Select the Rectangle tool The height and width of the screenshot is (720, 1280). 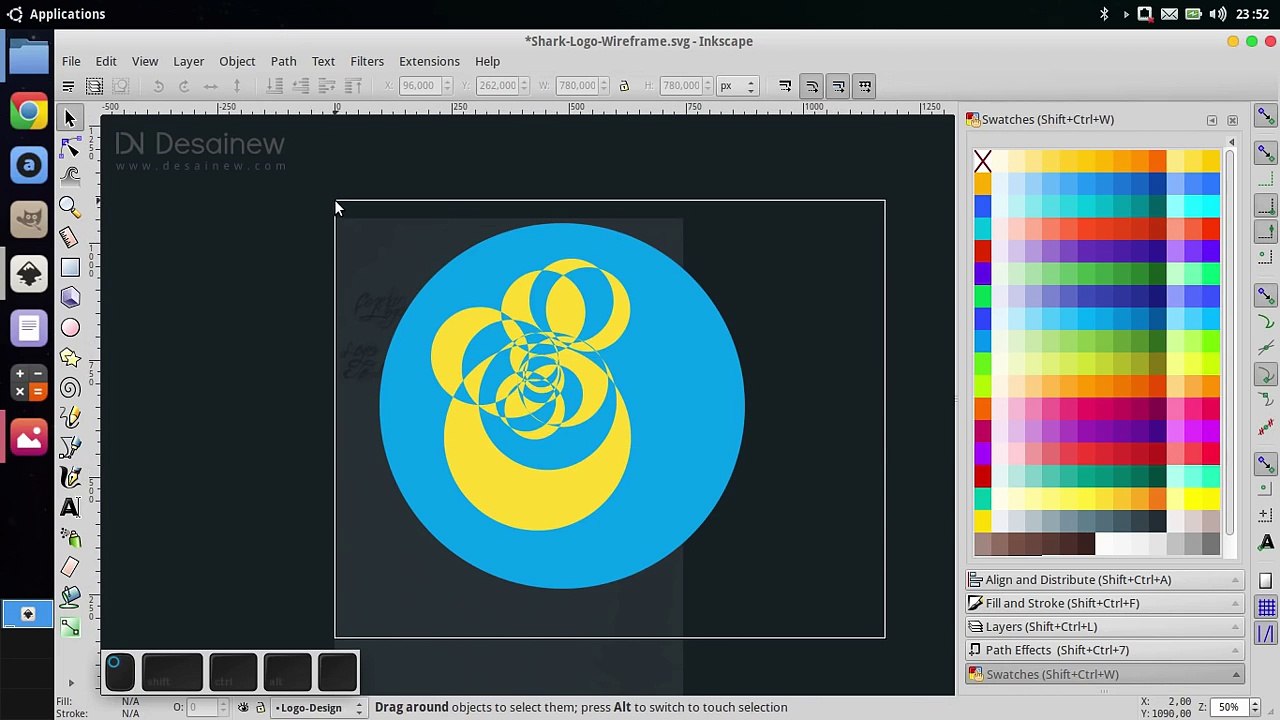tap(70, 267)
